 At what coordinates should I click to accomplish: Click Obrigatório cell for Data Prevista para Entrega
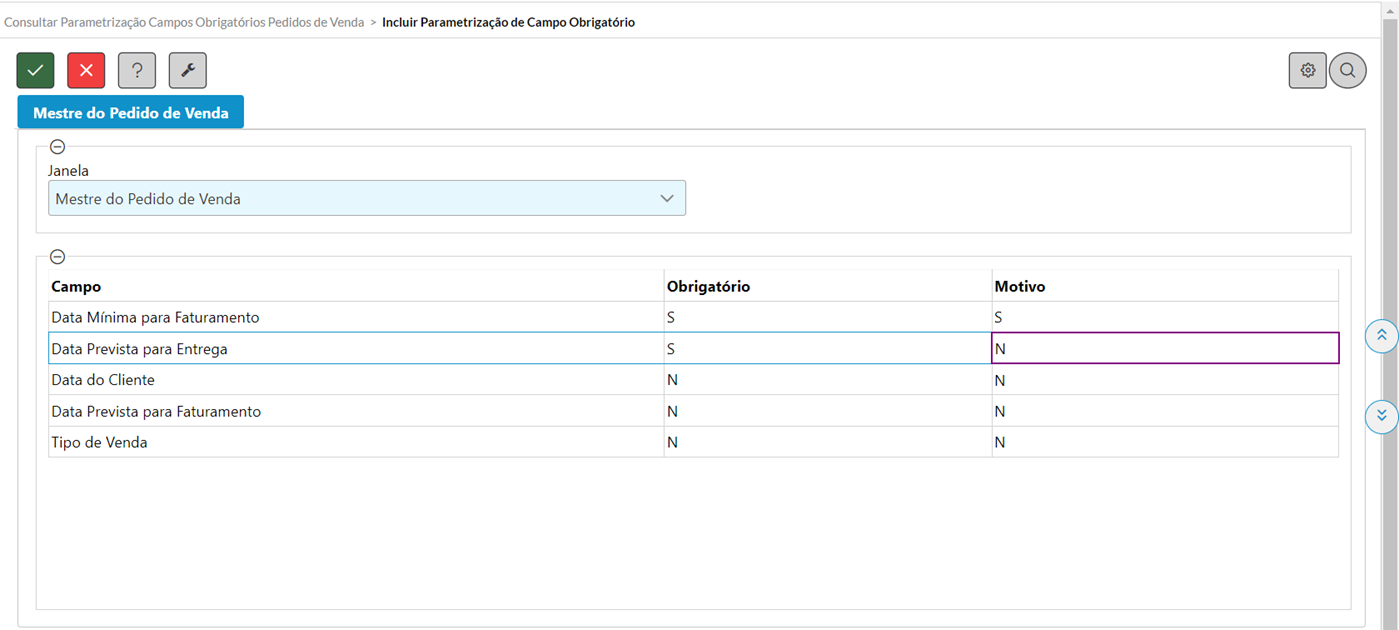(828, 348)
